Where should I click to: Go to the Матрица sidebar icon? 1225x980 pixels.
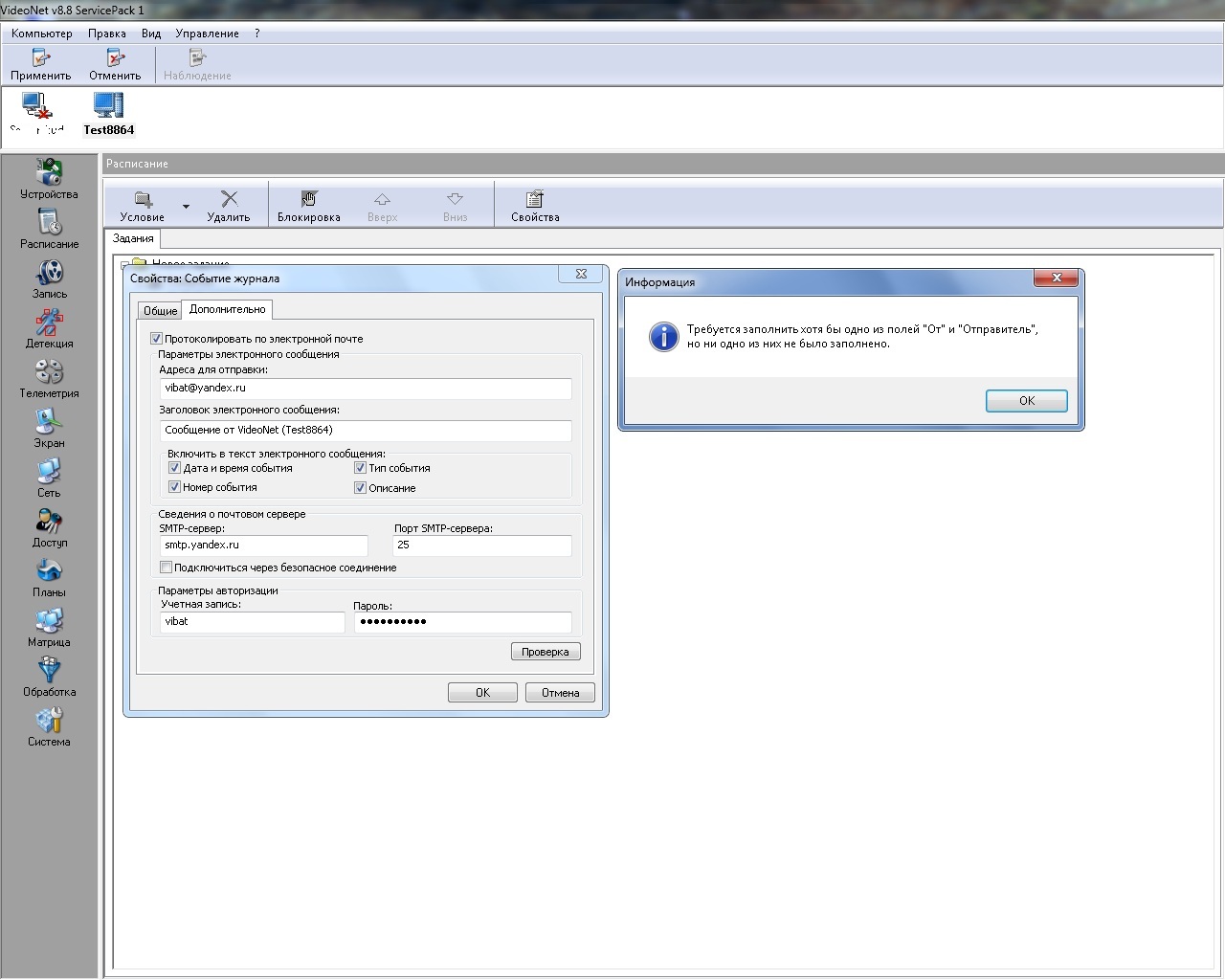click(49, 627)
